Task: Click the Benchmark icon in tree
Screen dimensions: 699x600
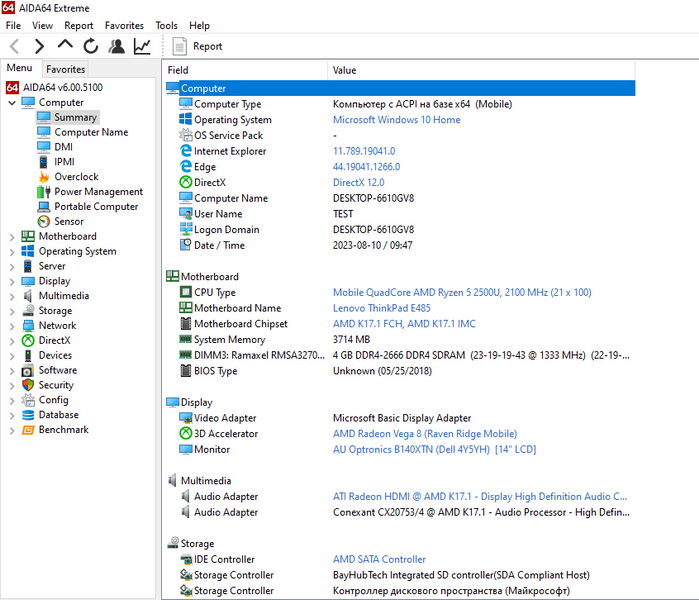Action: [28, 430]
